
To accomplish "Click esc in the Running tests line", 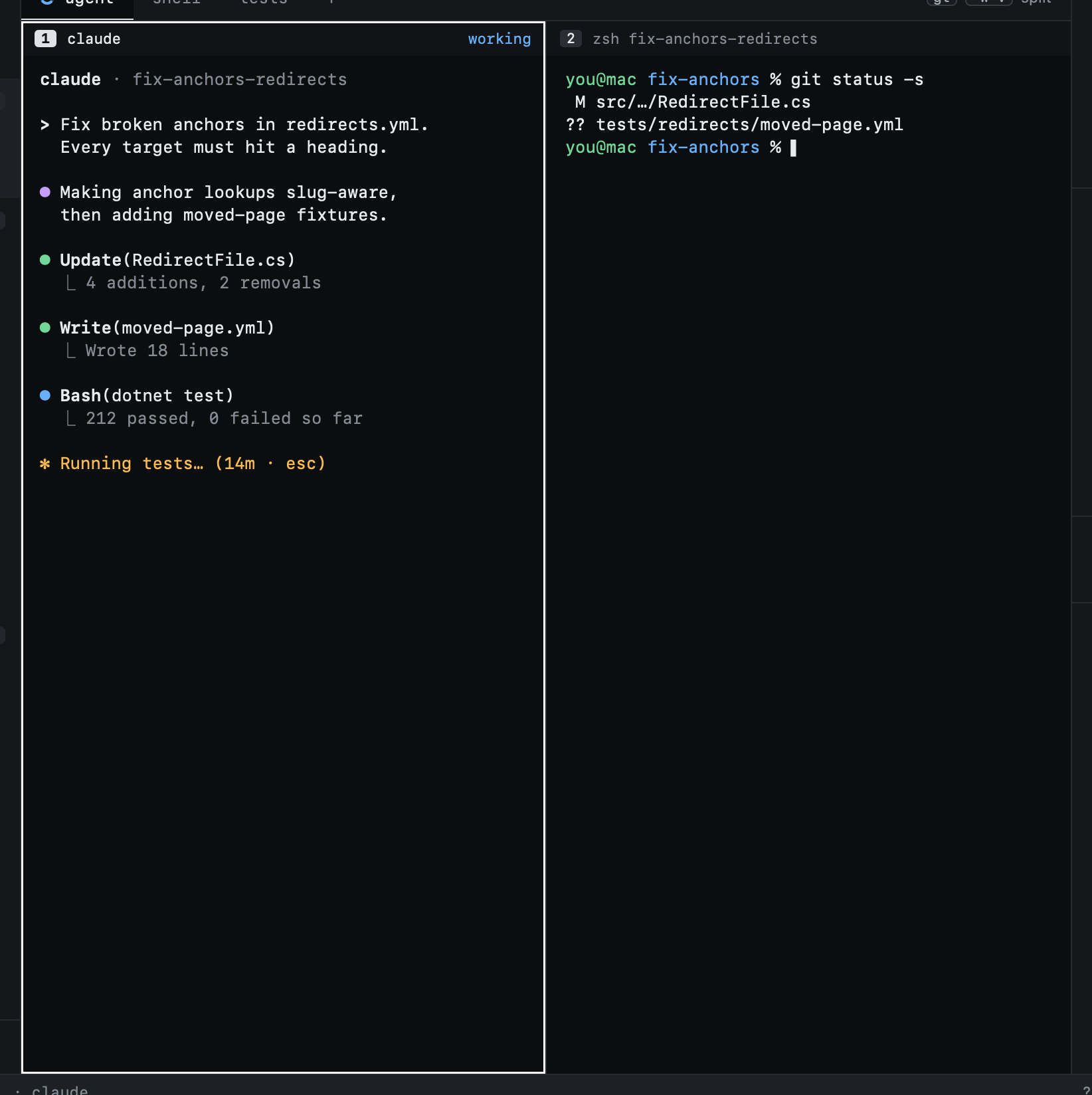I will coord(301,463).
